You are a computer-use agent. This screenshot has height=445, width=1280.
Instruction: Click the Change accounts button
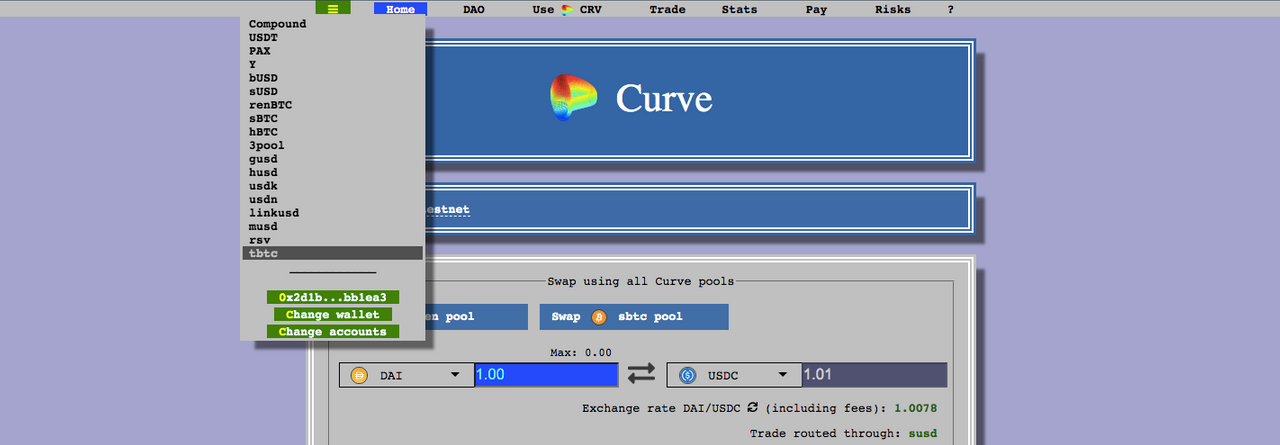[x=333, y=331]
